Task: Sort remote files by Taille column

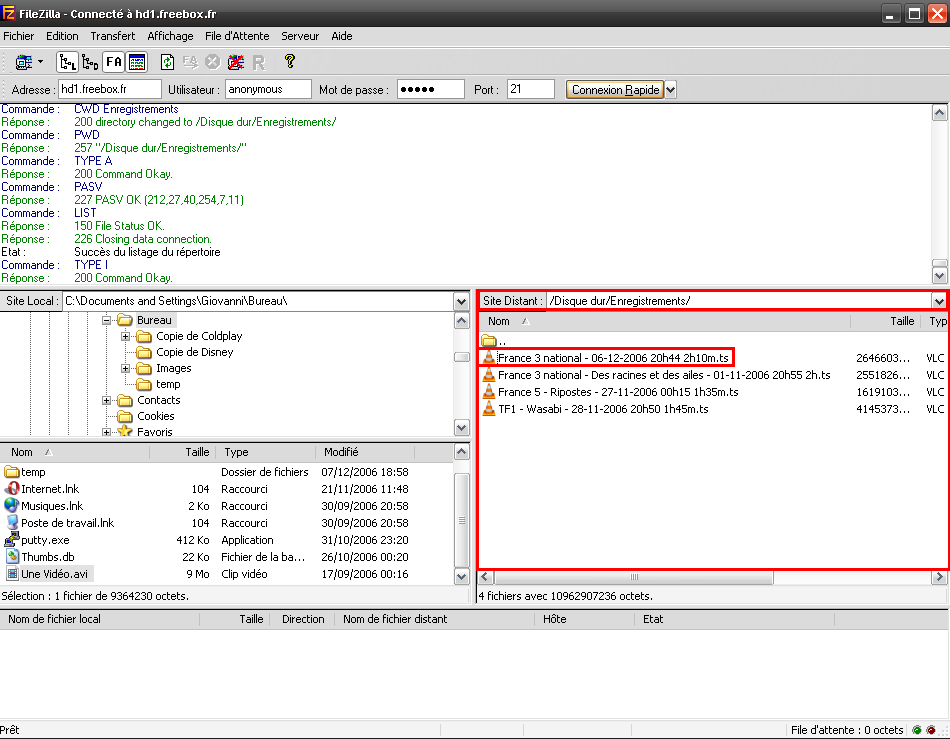Action: 885,322
